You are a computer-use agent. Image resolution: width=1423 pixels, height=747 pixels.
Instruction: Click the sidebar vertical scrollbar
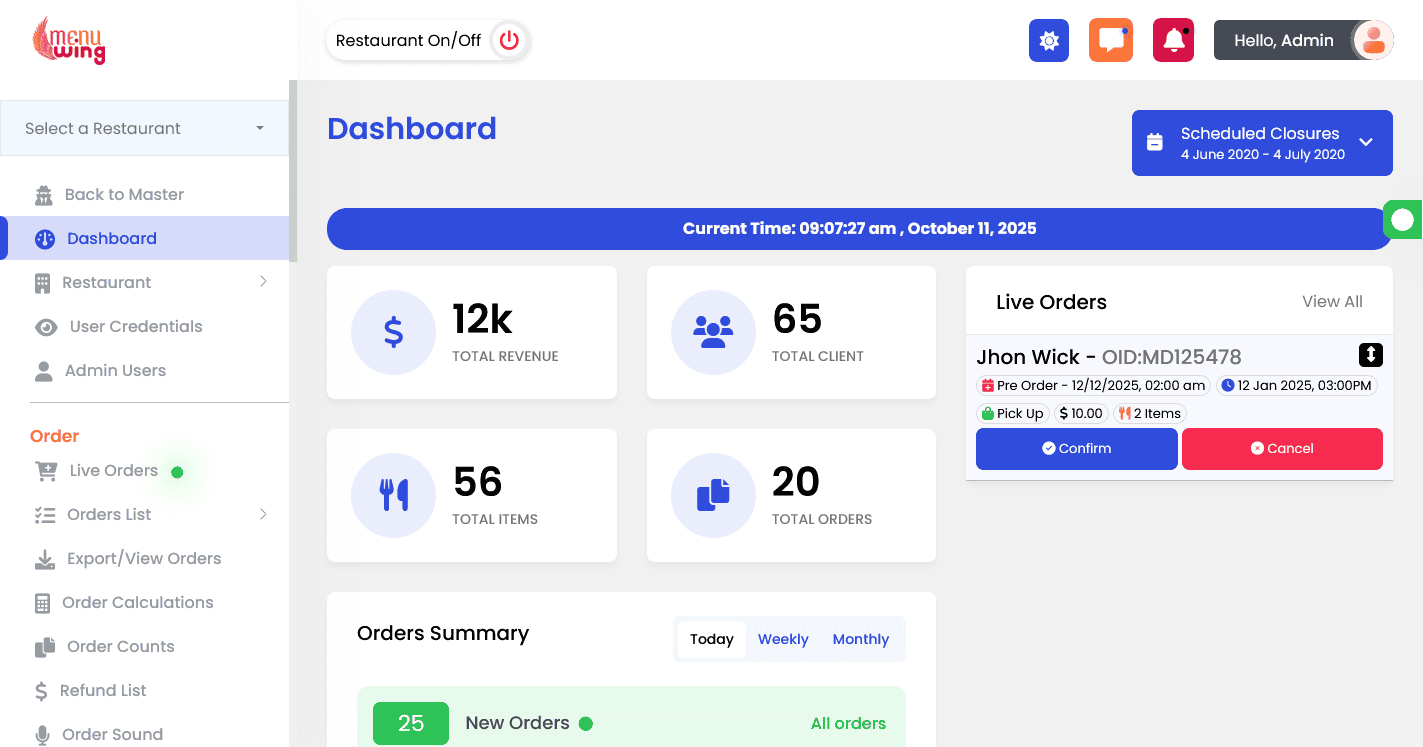click(x=293, y=171)
